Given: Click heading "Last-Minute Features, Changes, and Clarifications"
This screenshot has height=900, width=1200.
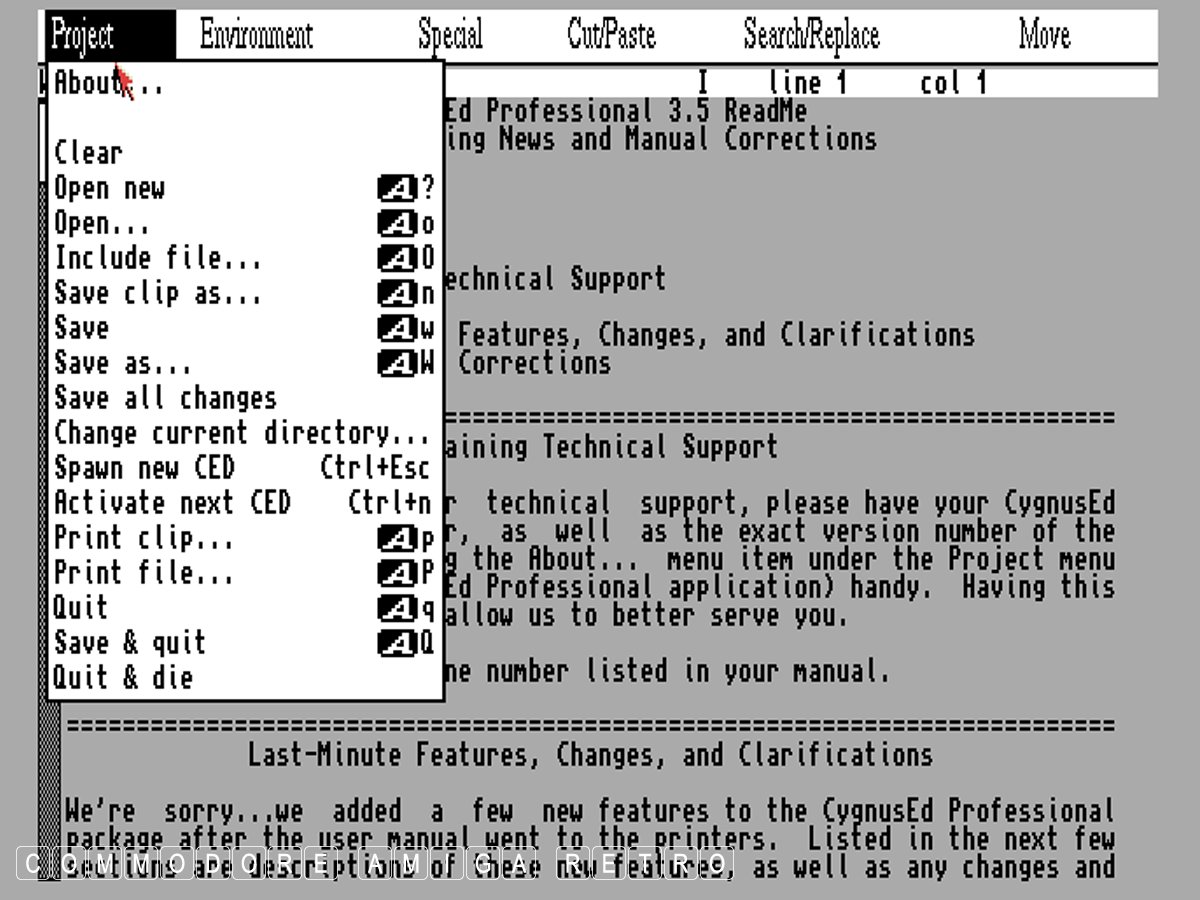Looking at the screenshot, I should 591,754.
